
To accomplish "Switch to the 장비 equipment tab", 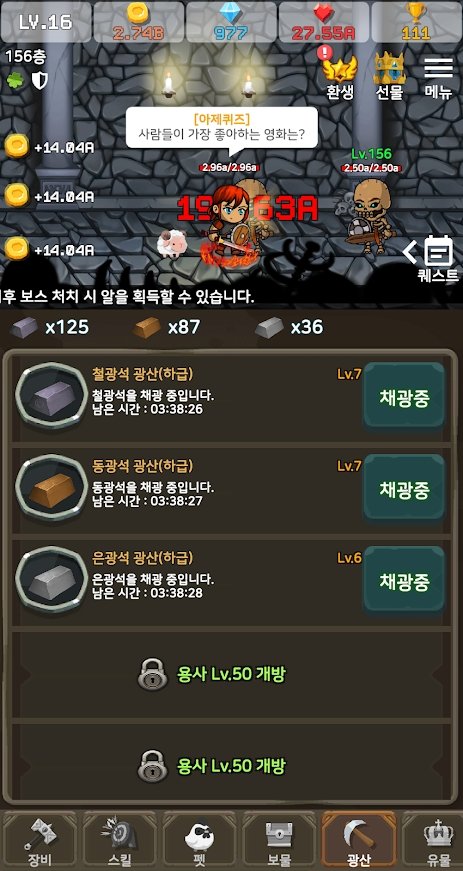I will [39, 840].
